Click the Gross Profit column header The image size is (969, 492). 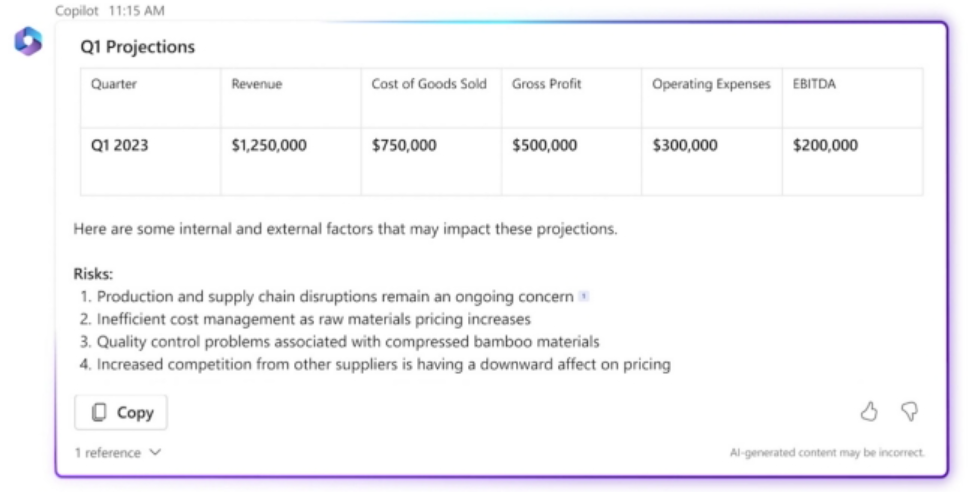[x=547, y=85]
